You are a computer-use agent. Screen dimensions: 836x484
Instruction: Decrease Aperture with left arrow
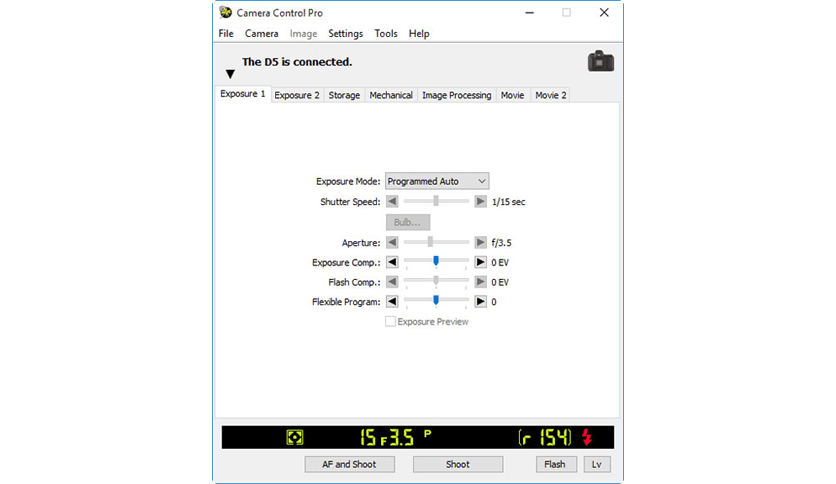tap(392, 243)
